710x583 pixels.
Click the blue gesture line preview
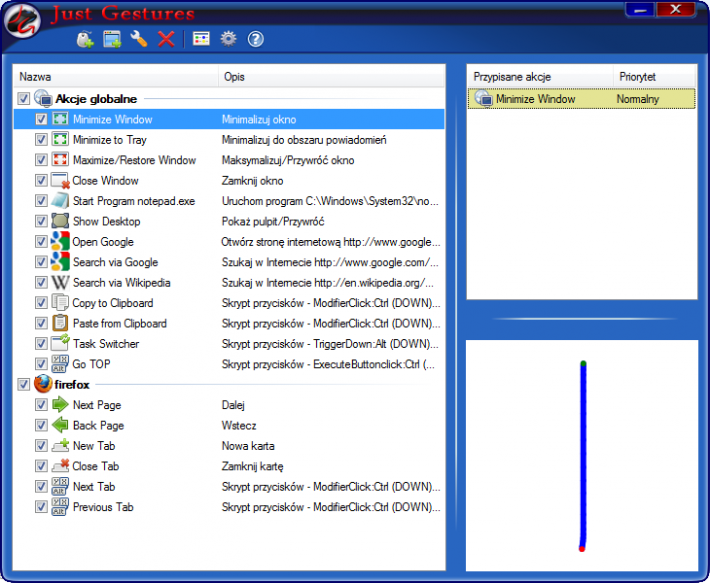click(x=583, y=456)
